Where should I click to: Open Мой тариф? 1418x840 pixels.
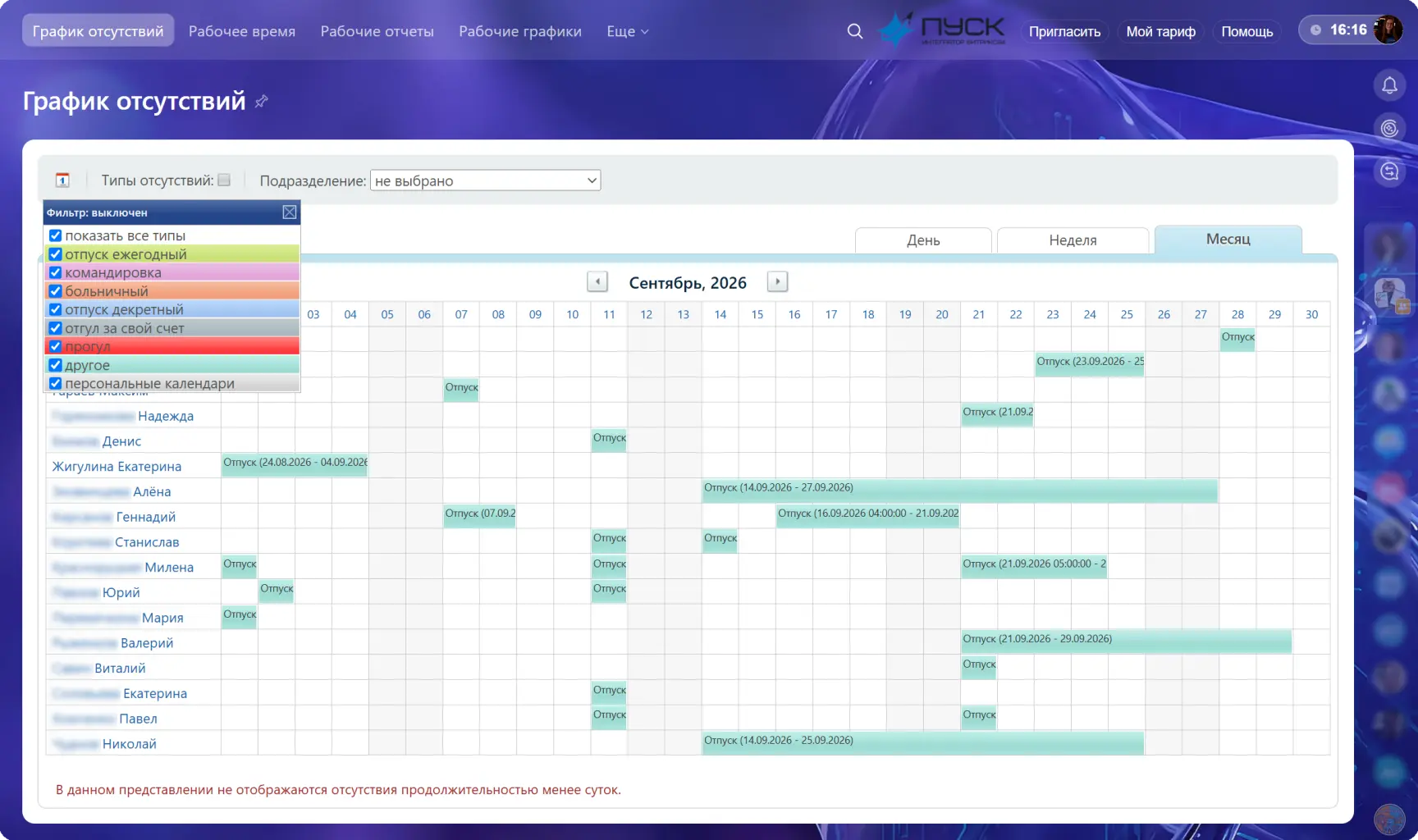click(x=1160, y=31)
